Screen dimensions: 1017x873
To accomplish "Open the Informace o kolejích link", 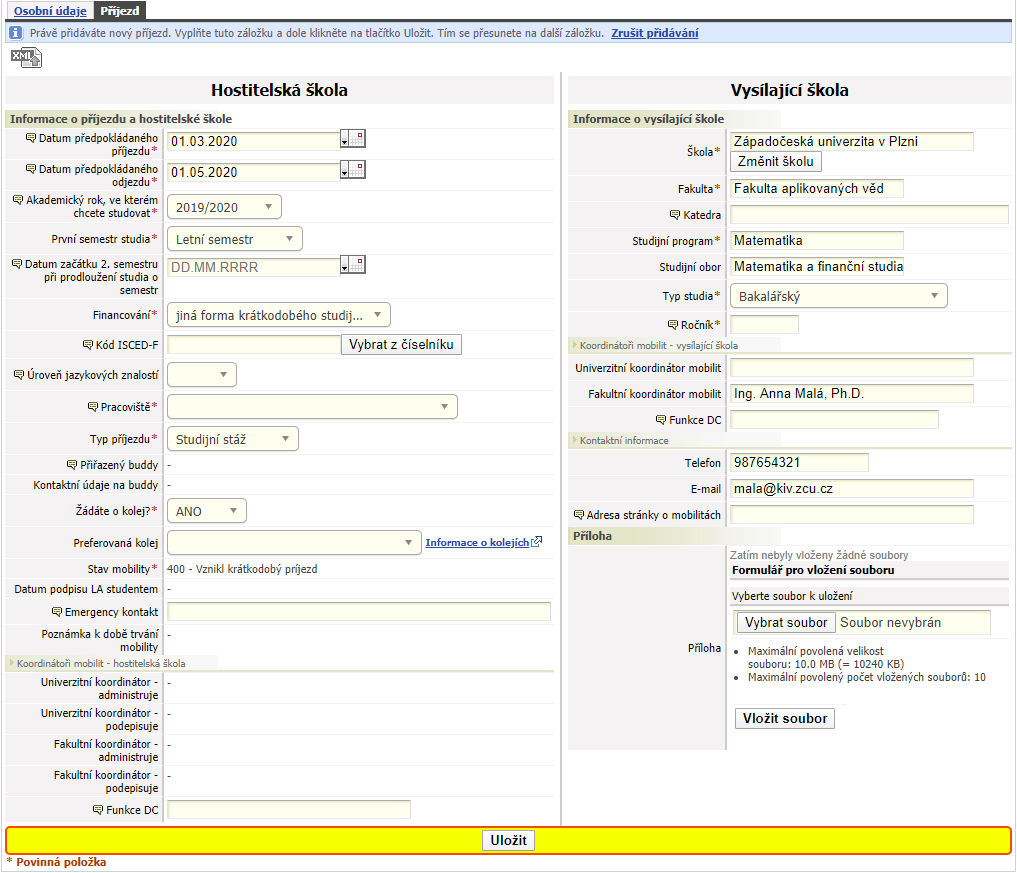I will click(x=477, y=542).
